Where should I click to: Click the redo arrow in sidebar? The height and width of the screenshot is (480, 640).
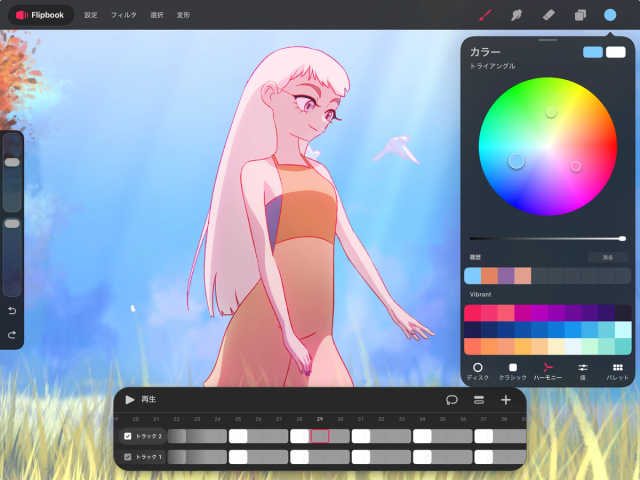click(12, 335)
